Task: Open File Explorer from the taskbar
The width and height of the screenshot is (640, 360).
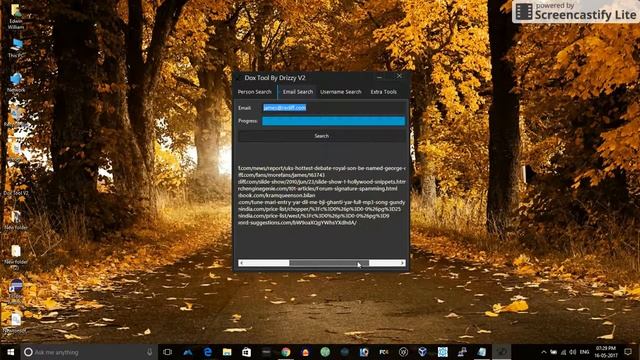Action: pyautogui.click(x=227, y=352)
